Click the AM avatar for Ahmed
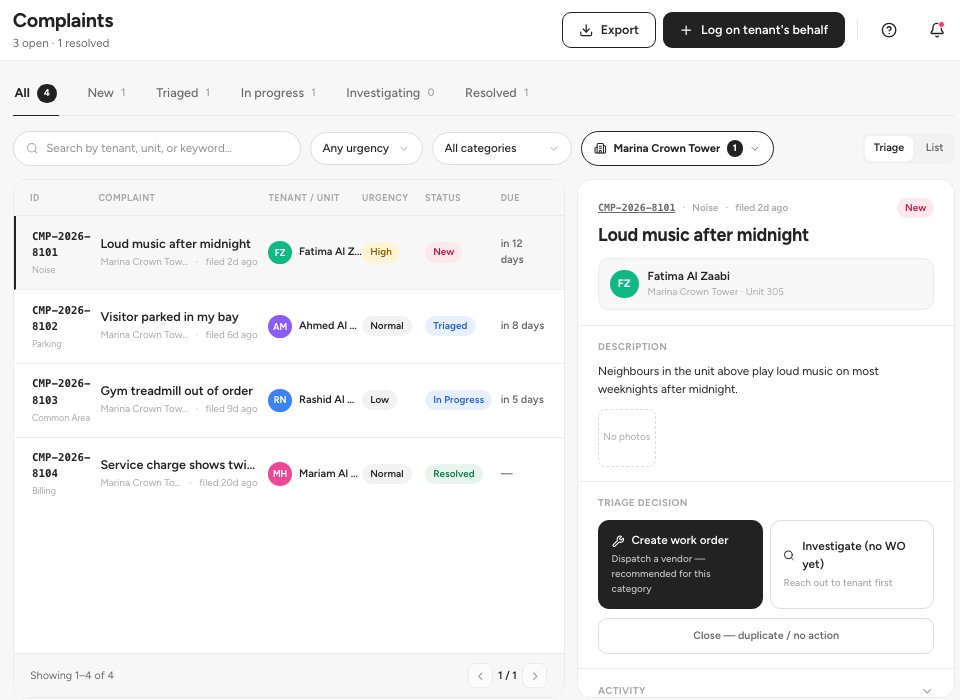 [x=280, y=326]
